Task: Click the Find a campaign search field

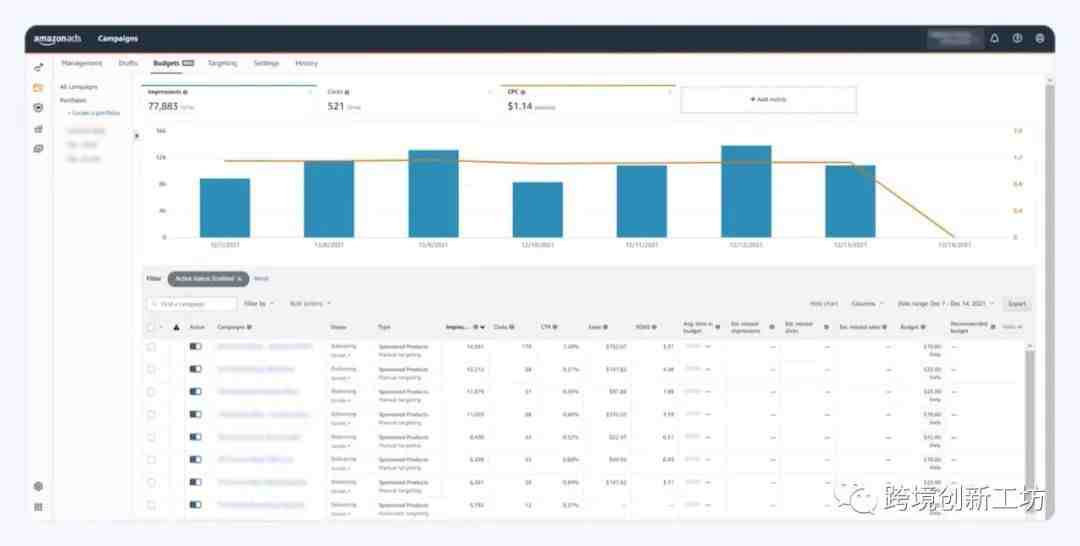Action: [x=192, y=304]
